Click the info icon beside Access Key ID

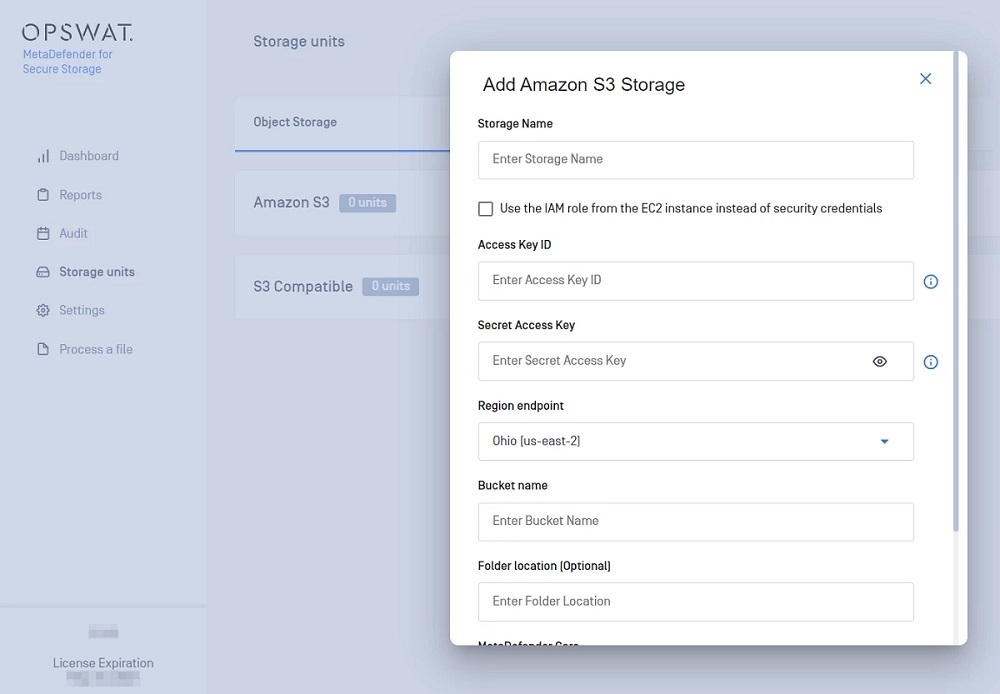coord(931,281)
